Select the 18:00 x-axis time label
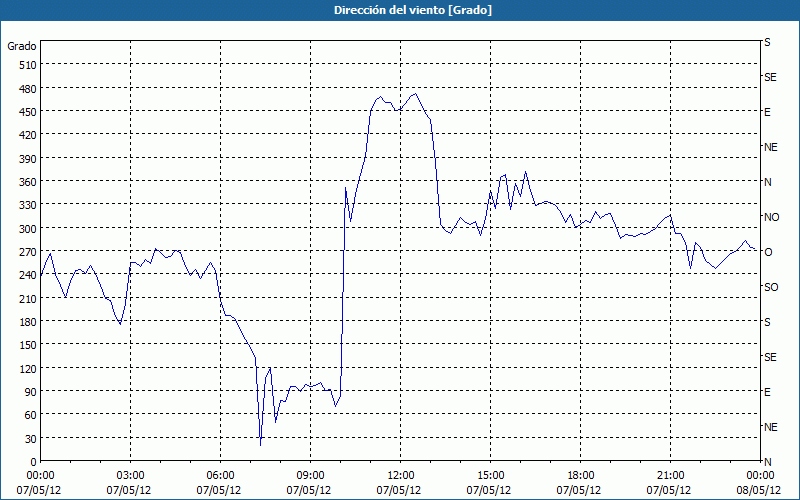This screenshot has width=800, height=500. pos(580,476)
